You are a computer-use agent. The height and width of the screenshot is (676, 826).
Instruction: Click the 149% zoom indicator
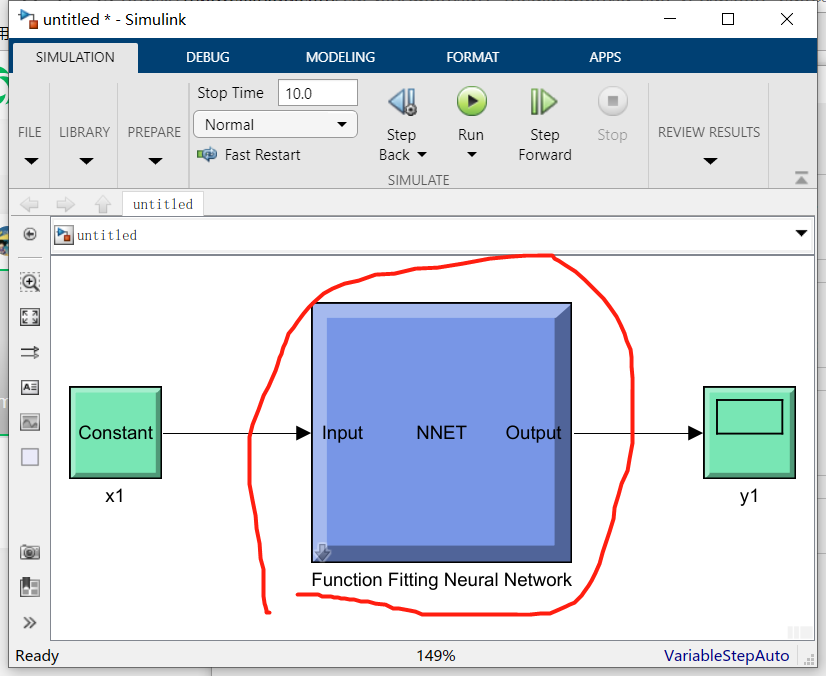point(437,656)
